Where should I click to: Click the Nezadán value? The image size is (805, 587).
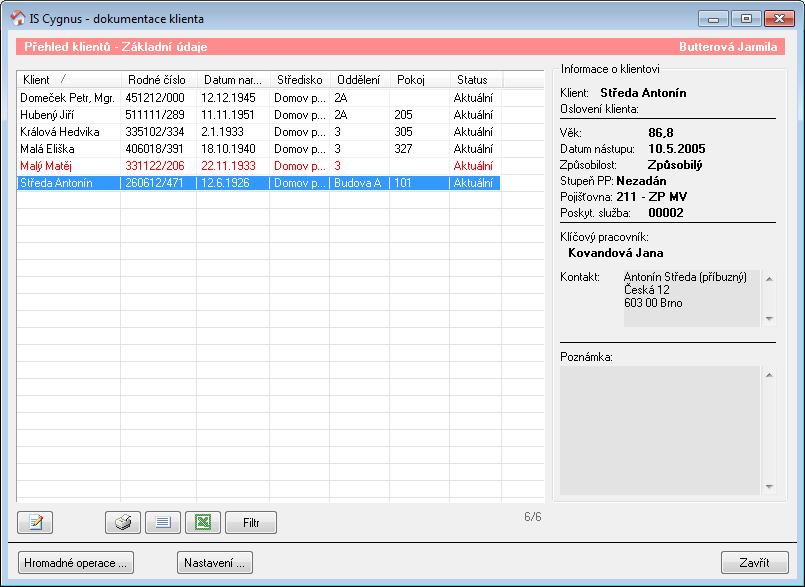pos(641,181)
